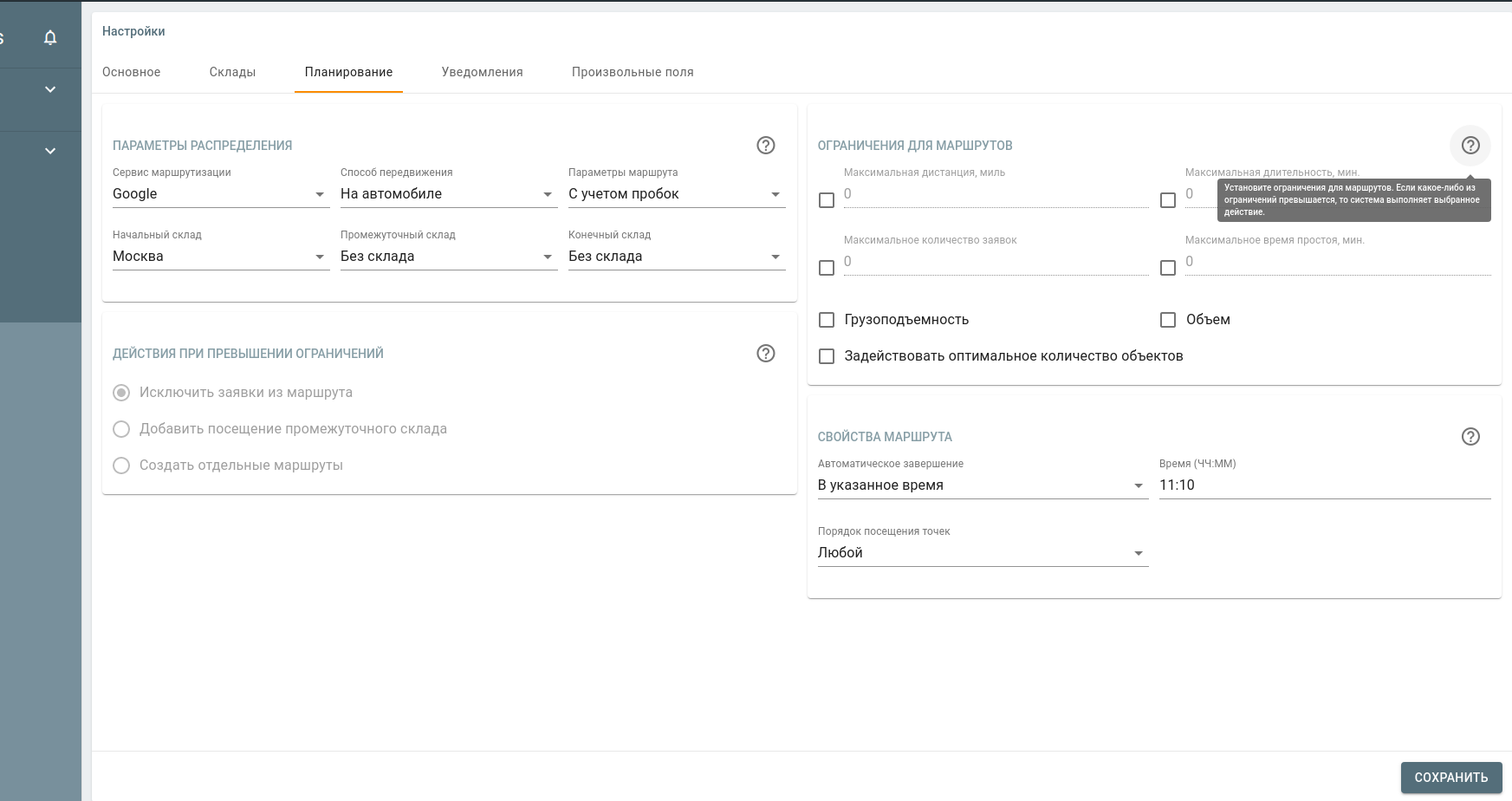Expand the second sidebar chevron

point(50,151)
